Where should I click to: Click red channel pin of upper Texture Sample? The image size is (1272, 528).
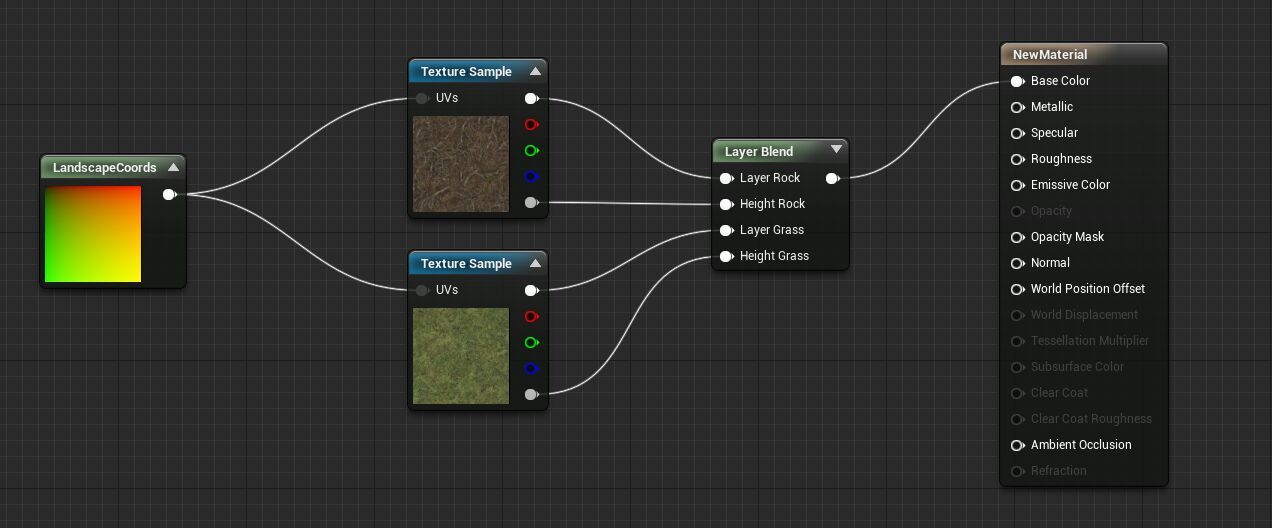532,124
